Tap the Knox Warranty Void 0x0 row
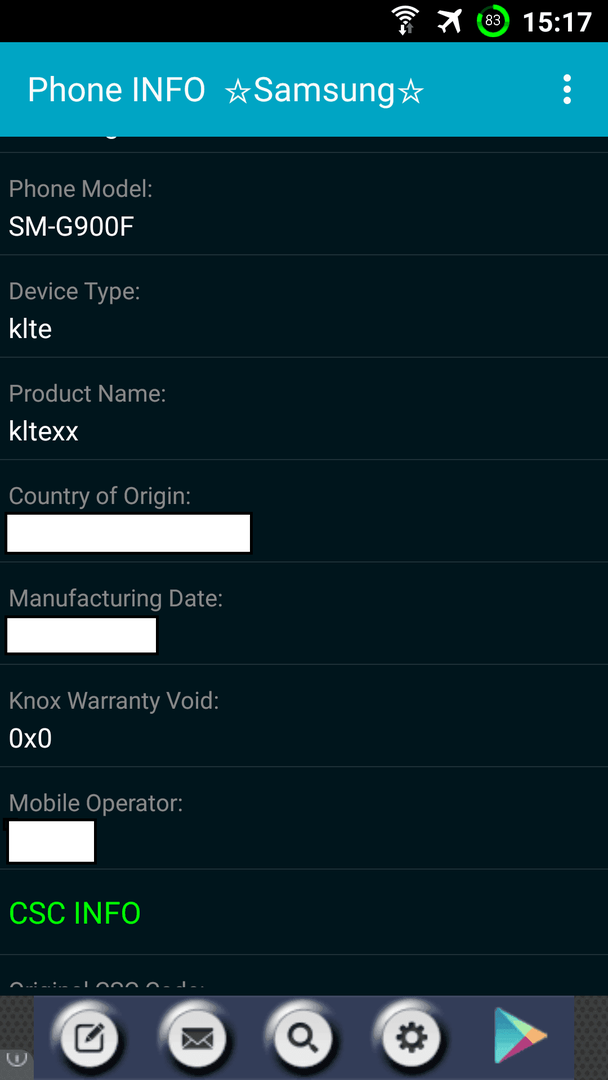 click(x=304, y=716)
